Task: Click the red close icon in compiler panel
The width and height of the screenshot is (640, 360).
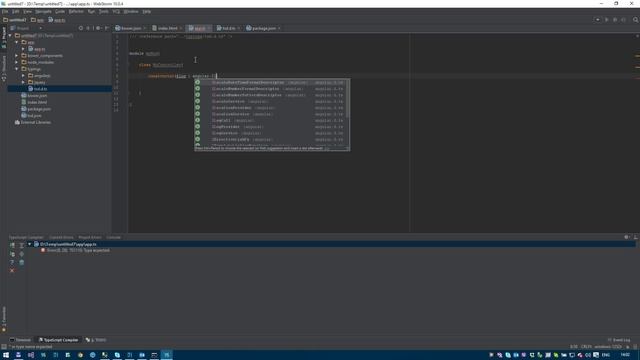Action: click(12, 271)
